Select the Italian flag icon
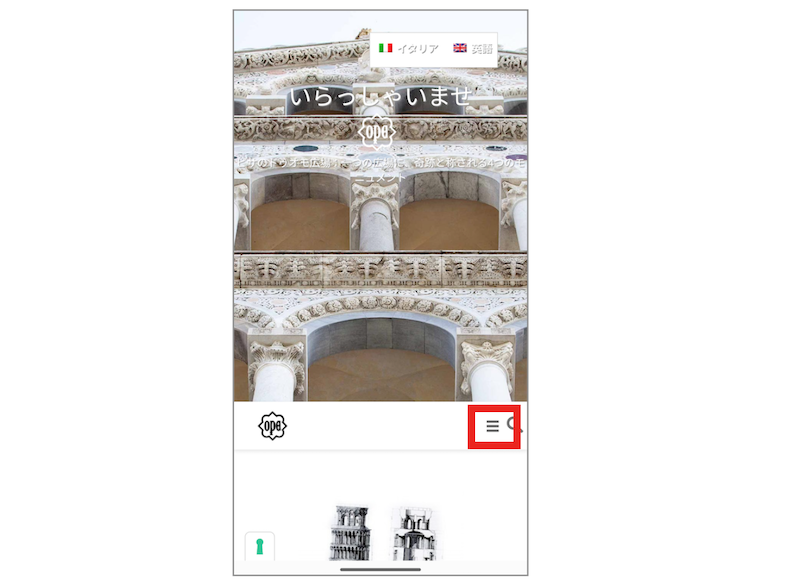This screenshot has width=800, height=585. click(386, 48)
